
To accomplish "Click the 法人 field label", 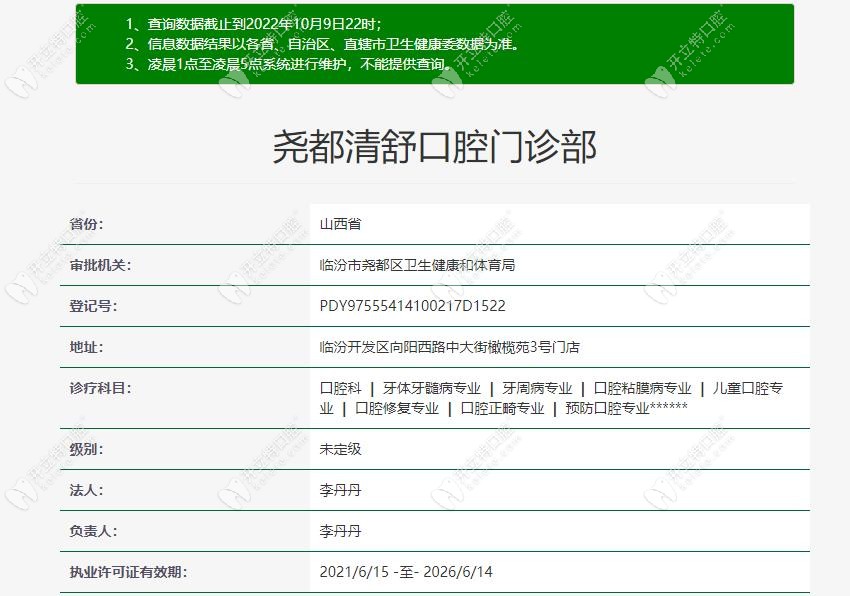I will (x=86, y=490).
